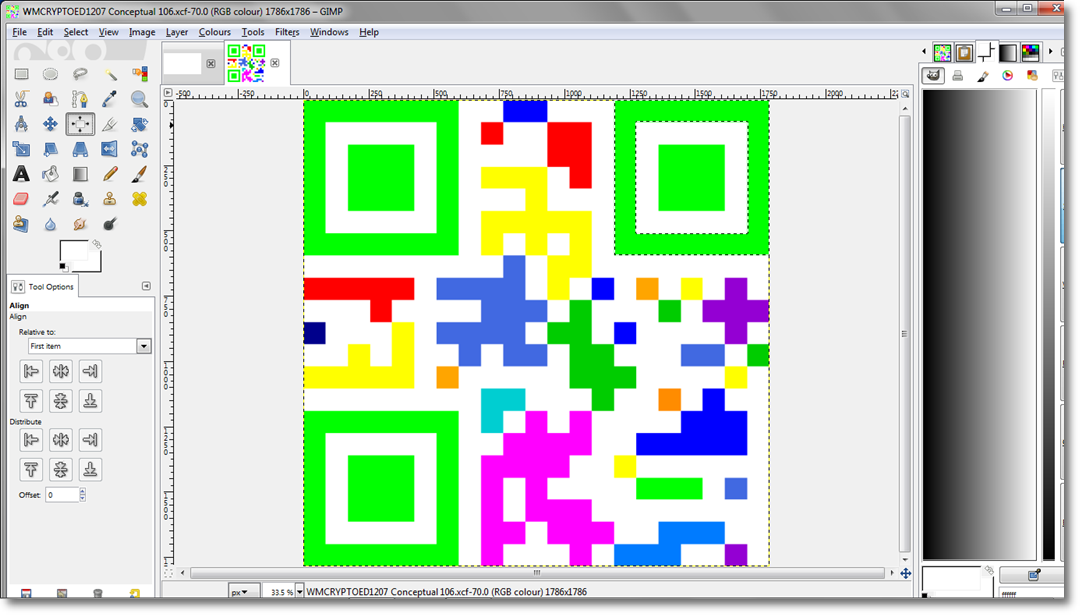Viewport: 1080px width, 615px height.
Task: Activate the Bucket Fill tool
Action: pyautogui.click(x=50, y=174)
